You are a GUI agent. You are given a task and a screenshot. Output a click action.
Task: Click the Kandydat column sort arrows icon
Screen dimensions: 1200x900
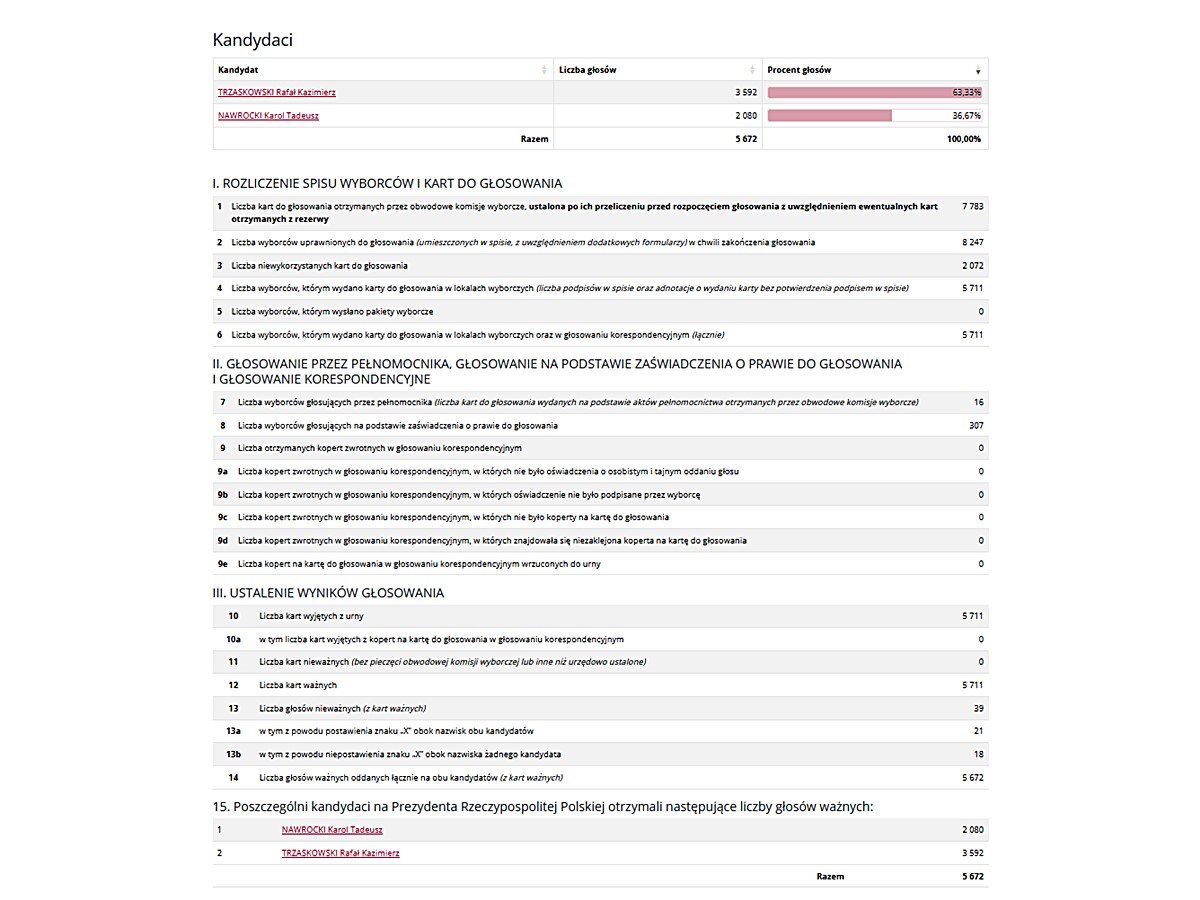[545, 70]
